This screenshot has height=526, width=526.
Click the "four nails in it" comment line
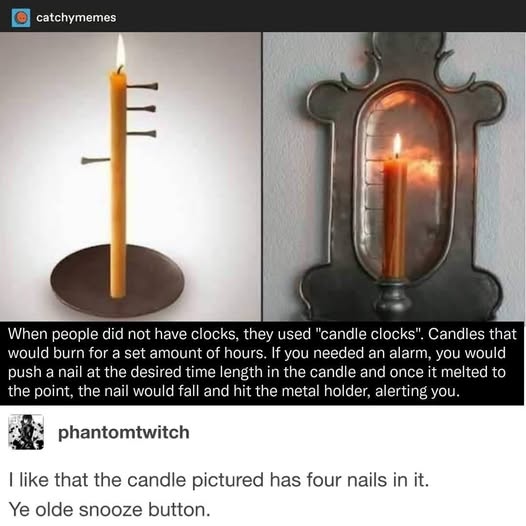click(x=219, y=480)
